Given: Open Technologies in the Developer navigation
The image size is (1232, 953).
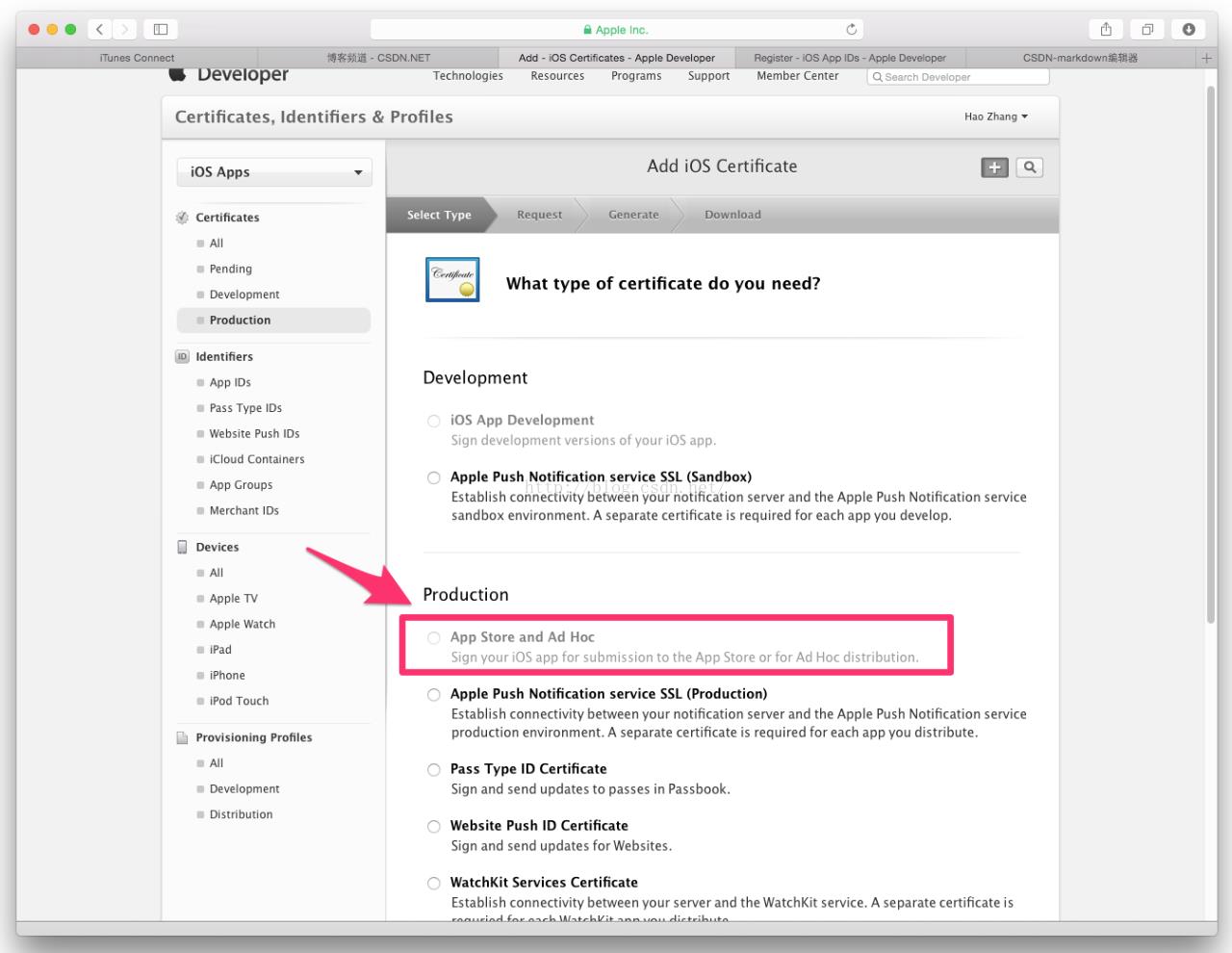Looking at the screenshot, I should [468, 76].
